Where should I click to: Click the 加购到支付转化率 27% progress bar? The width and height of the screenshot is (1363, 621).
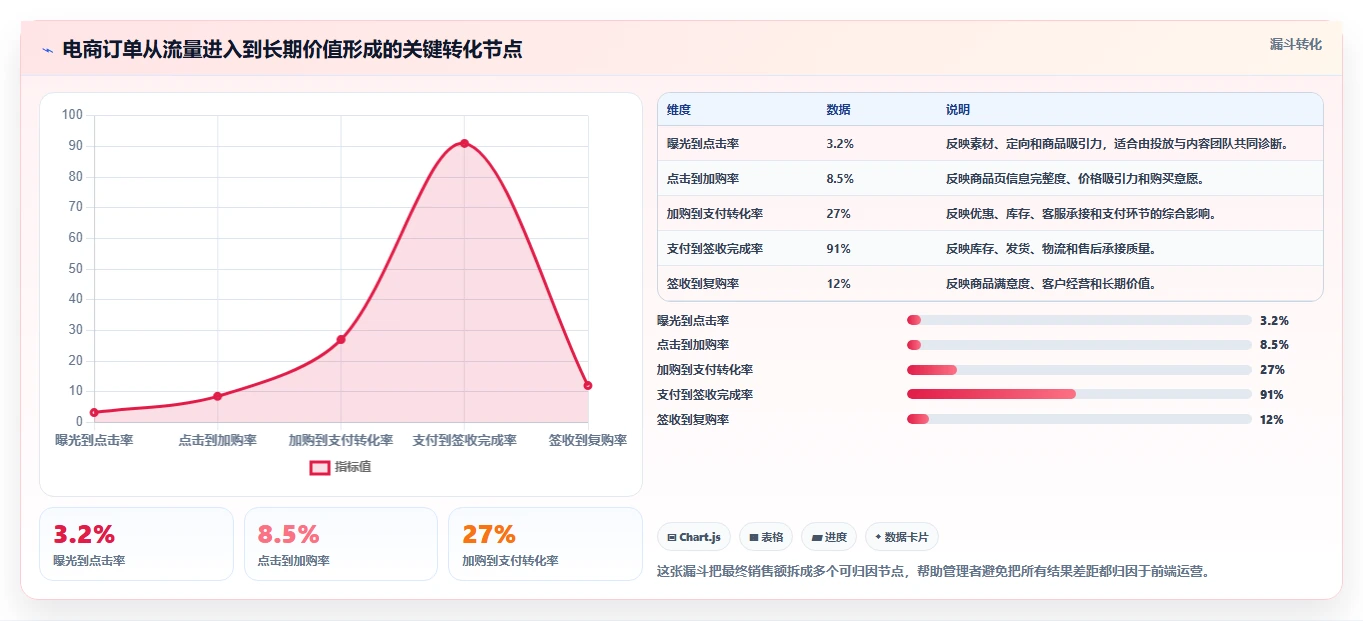[1079, 370]
